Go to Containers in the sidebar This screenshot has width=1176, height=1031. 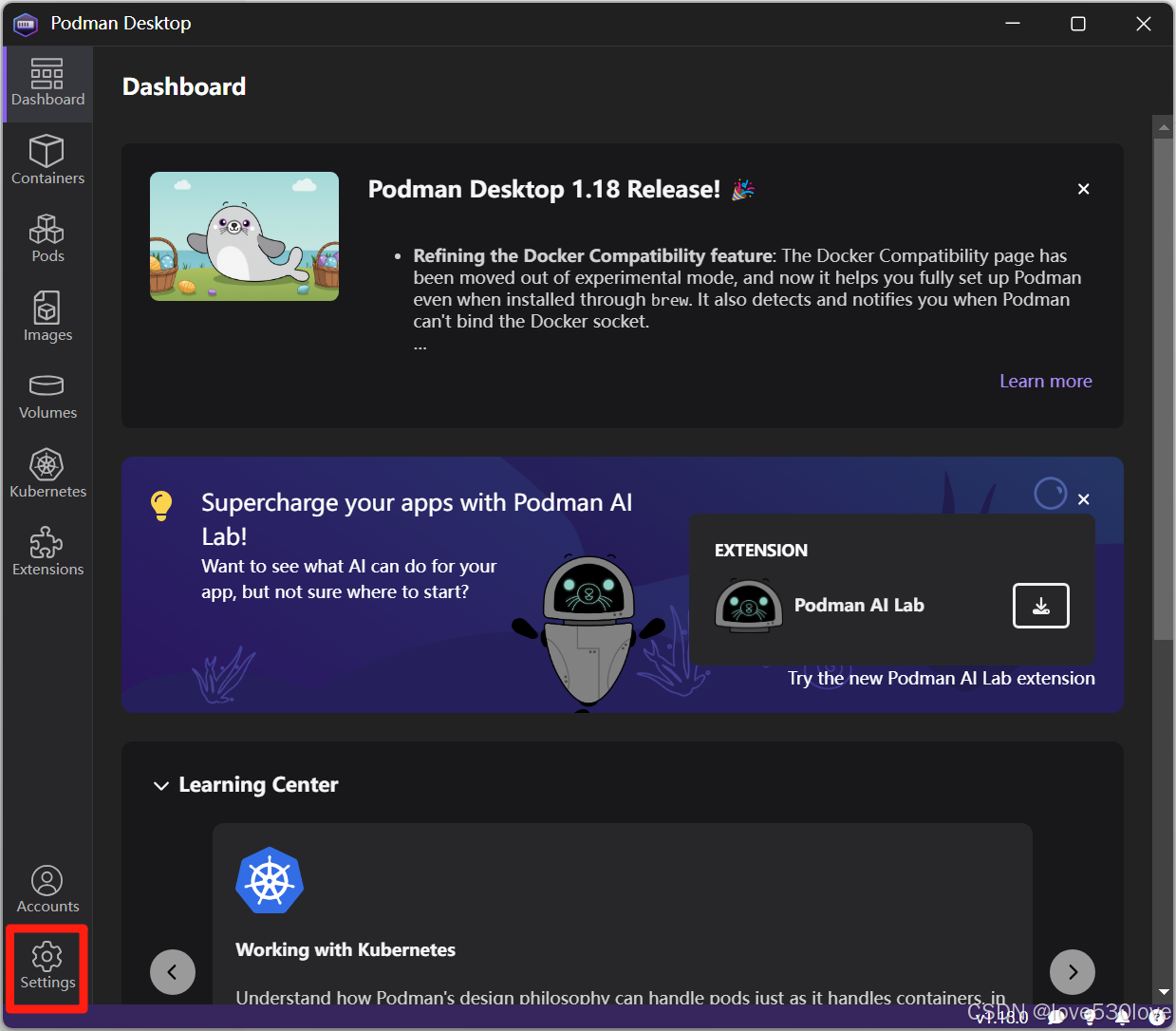pyautogui.click(x=47, y=159)
